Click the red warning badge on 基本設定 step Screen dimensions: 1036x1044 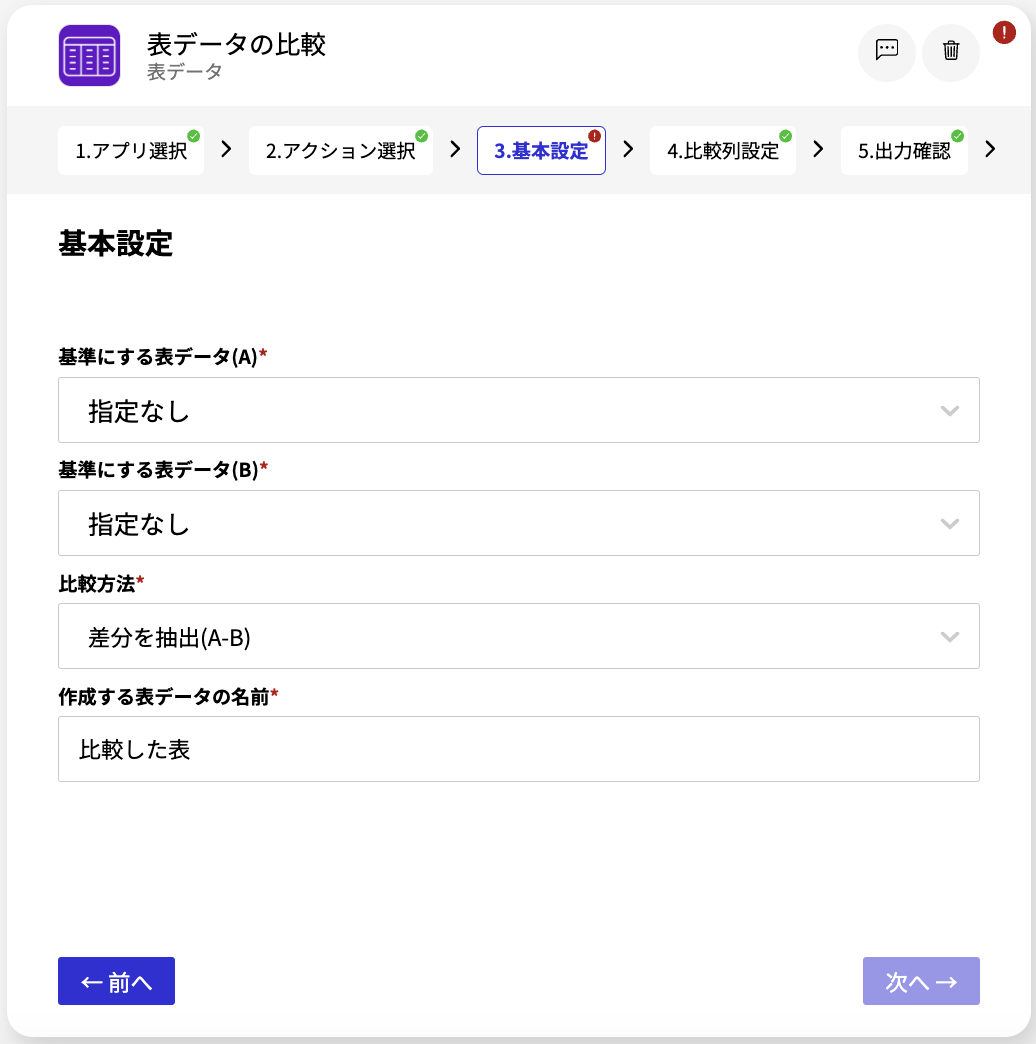click(x=595, y=136)
